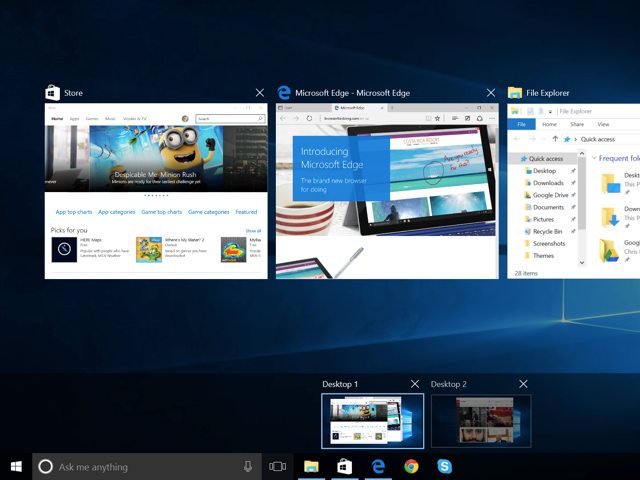This screenshot has width=640, height=480.
Task: Click the sidebar scrollbar down arrow in File Explorer
Action: pyautogui.click(x=582, y=262)
